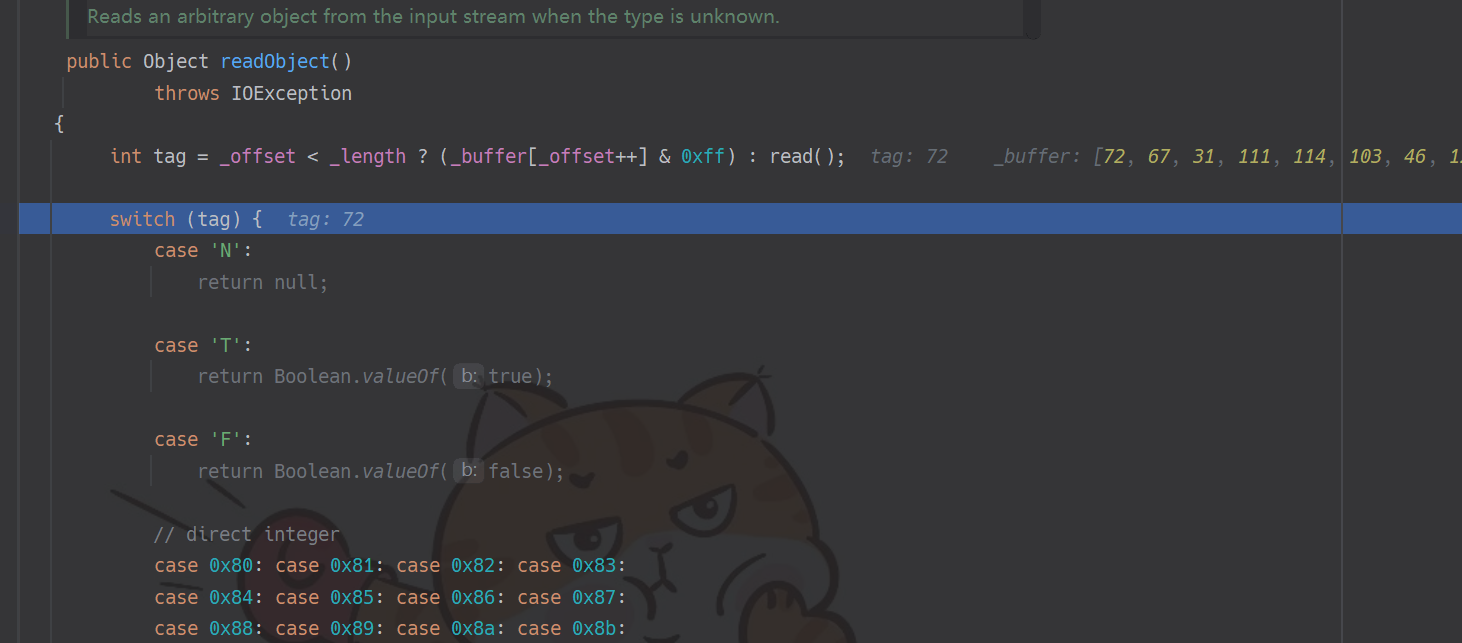Click the readObject method name
Screen dimensions: 1462x643
[x=275, y=62]
